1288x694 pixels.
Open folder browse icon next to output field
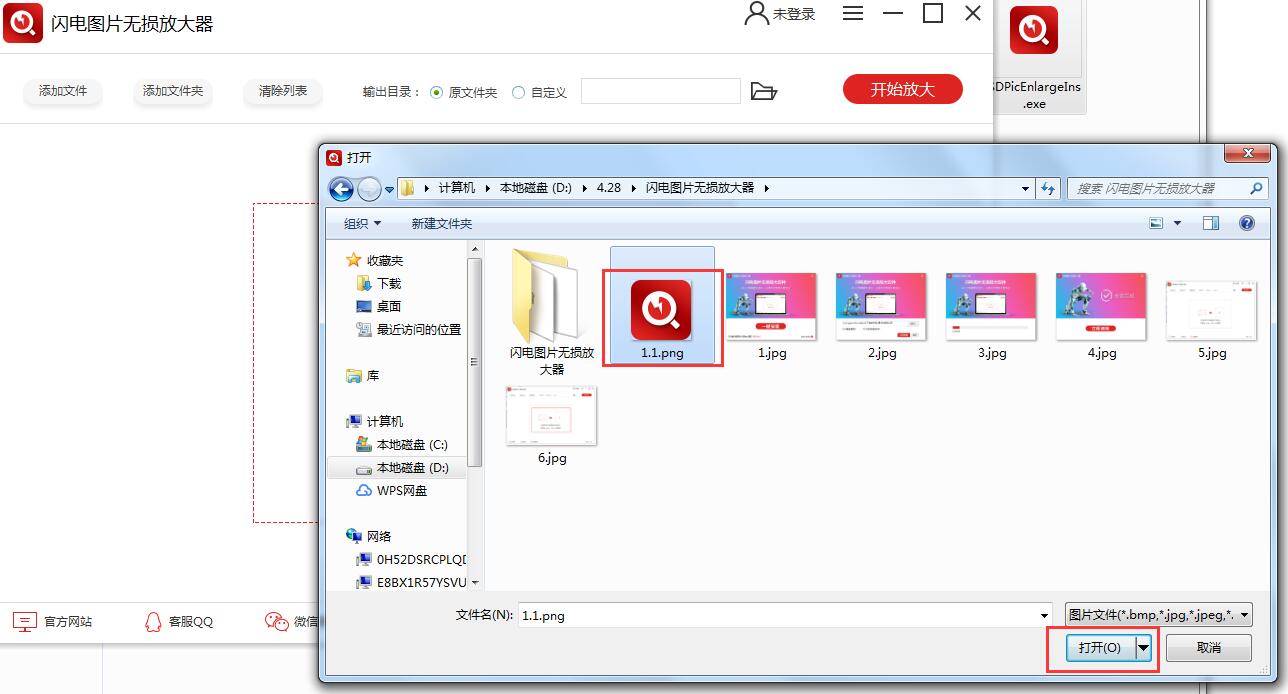tap(764, 90)
